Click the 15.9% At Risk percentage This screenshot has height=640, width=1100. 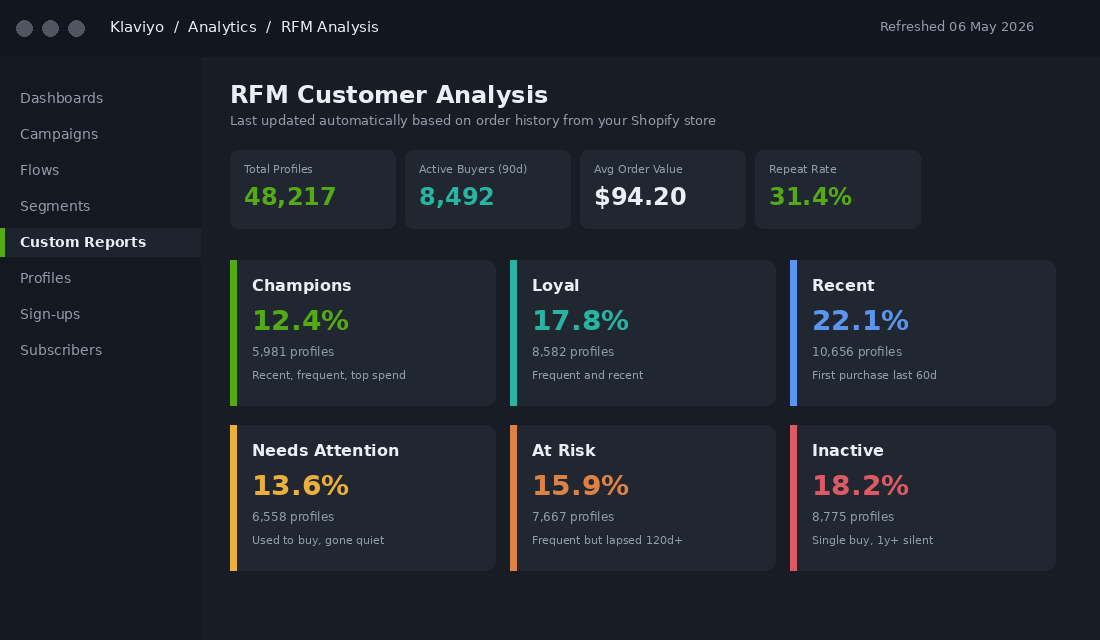point(580,486)
